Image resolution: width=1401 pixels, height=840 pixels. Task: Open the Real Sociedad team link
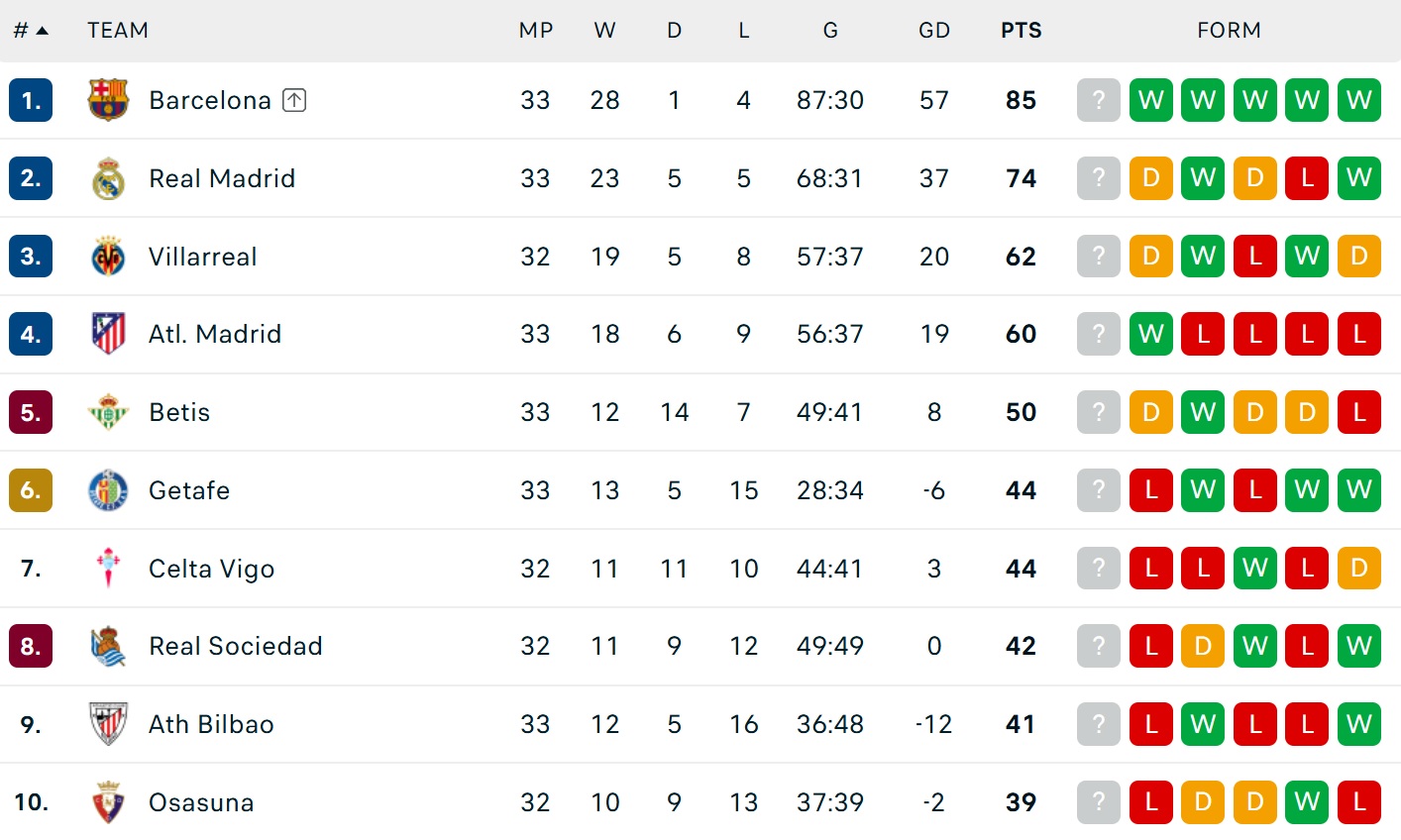236,646
